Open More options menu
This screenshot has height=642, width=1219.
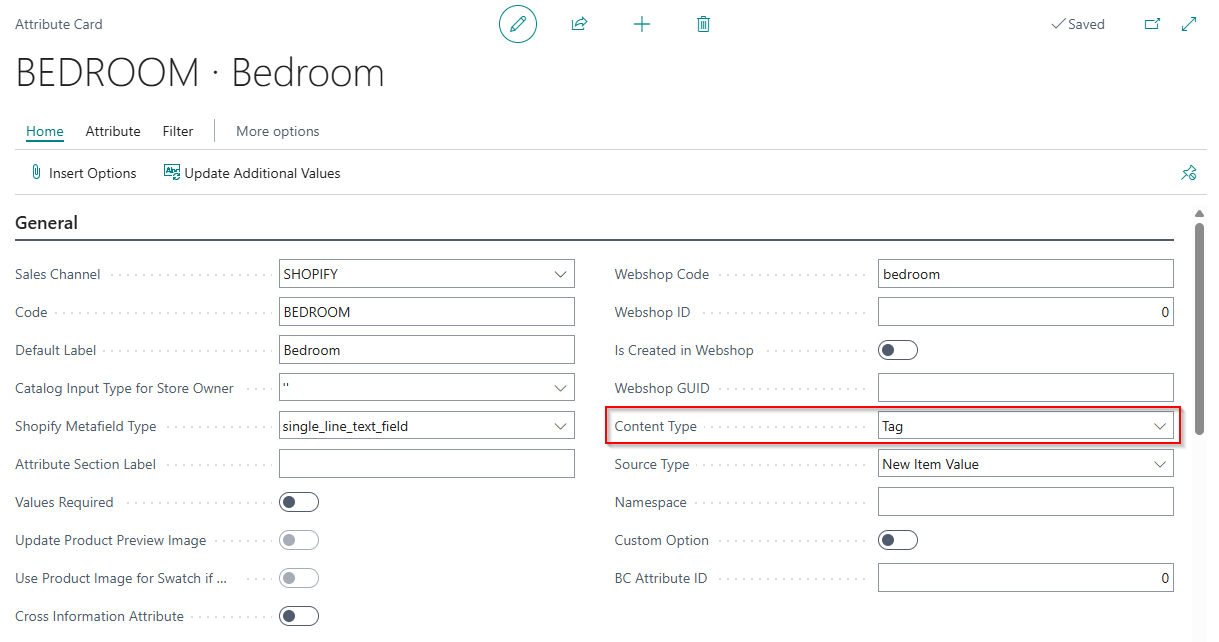[278, 131]
